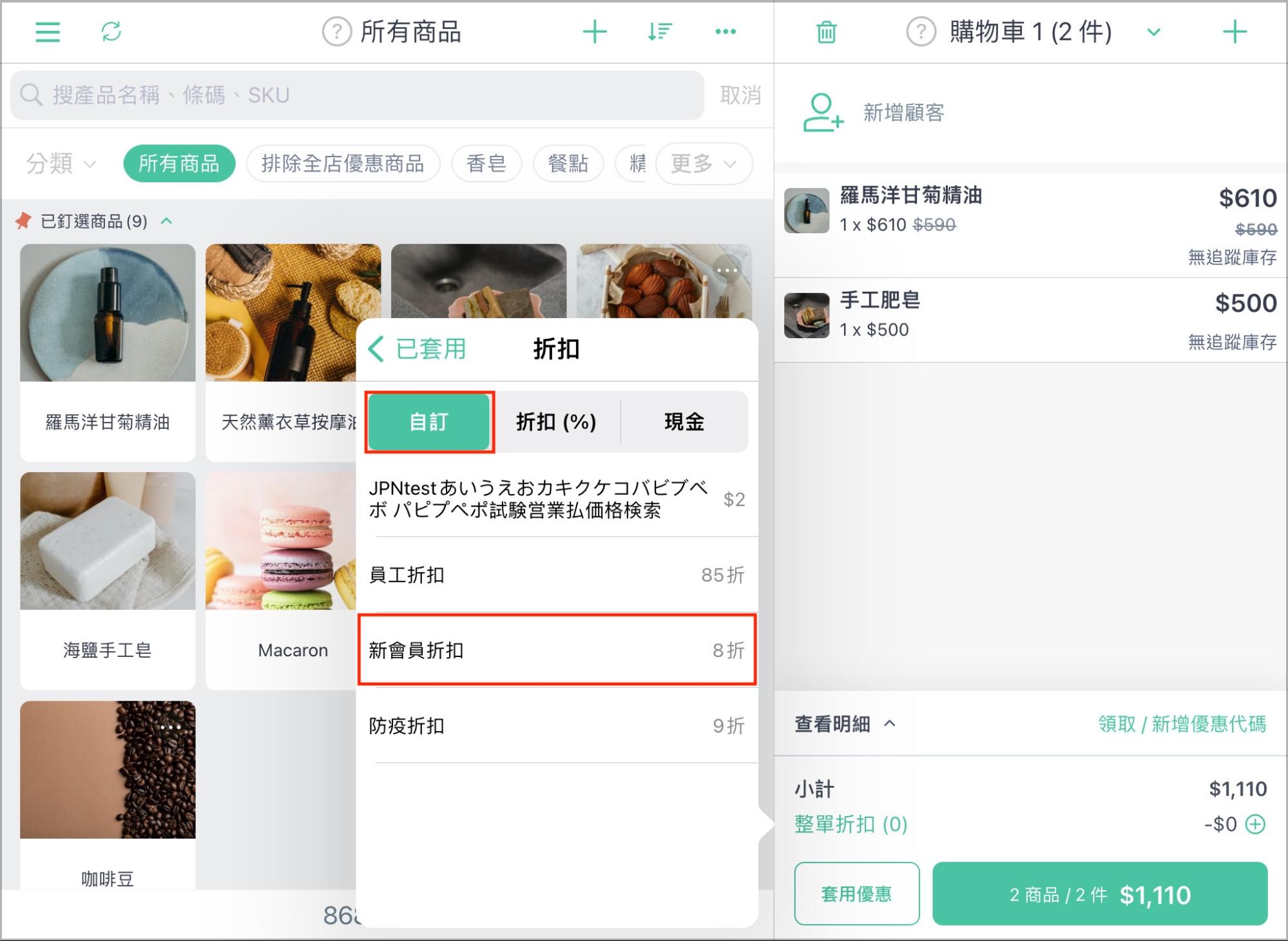Open options dots on 咖啡豆 product card
This screenshot has height=941, width=1288.
pos(171,727)
